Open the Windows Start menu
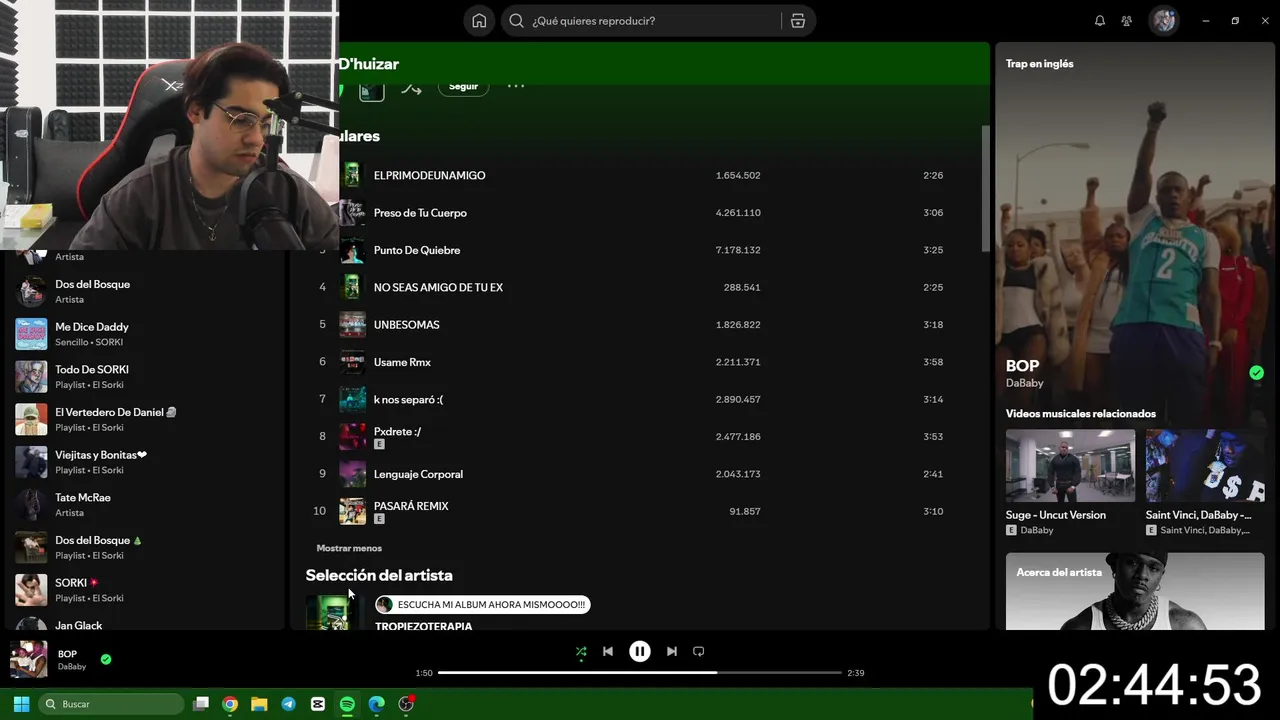1280x720 pixels. pos(21,704)
